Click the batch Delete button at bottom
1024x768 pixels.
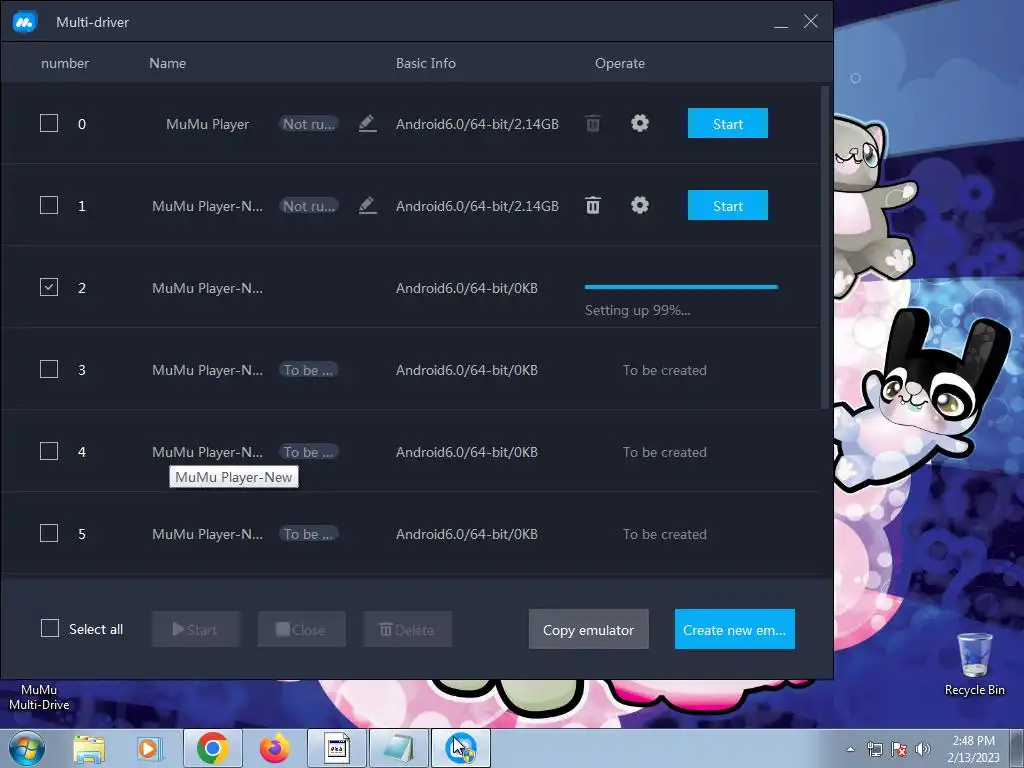tap(408, 630)
